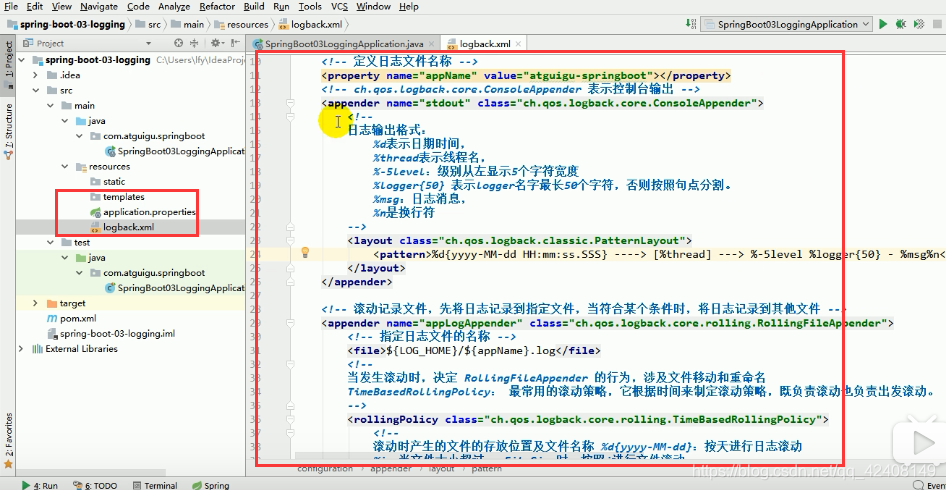The width and height of the screenshot is (946, 490).
Task: Toggle the 2: Favorites side tool tab
Action: [x=8, y=439]
